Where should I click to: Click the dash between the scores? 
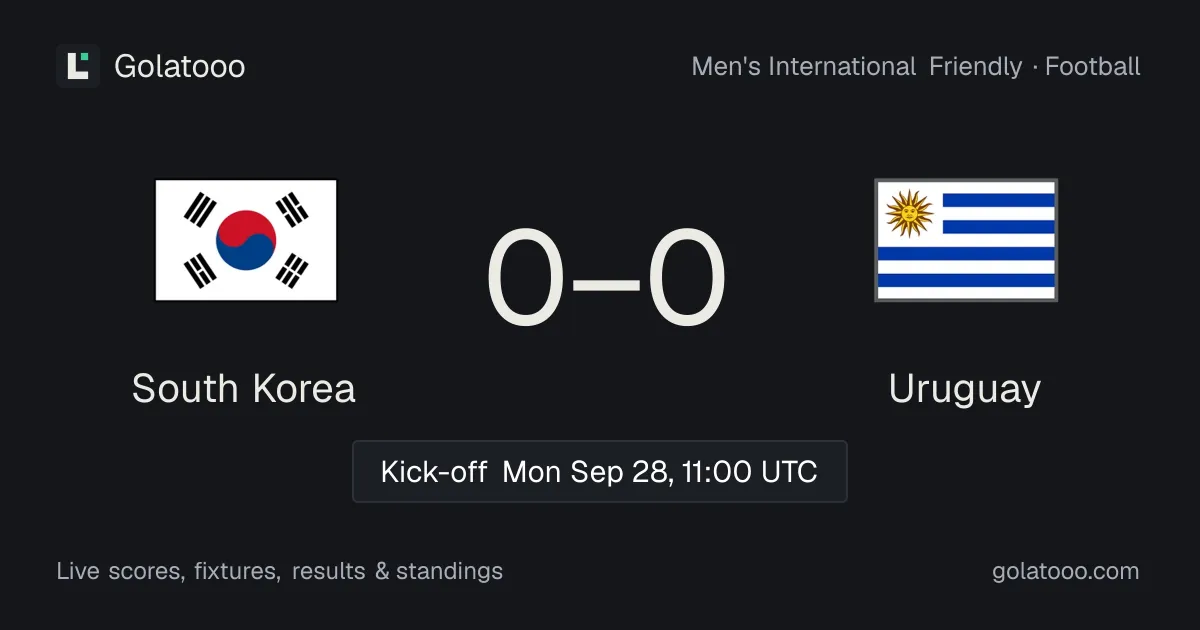pyautogui.click(x=606, y=283)
